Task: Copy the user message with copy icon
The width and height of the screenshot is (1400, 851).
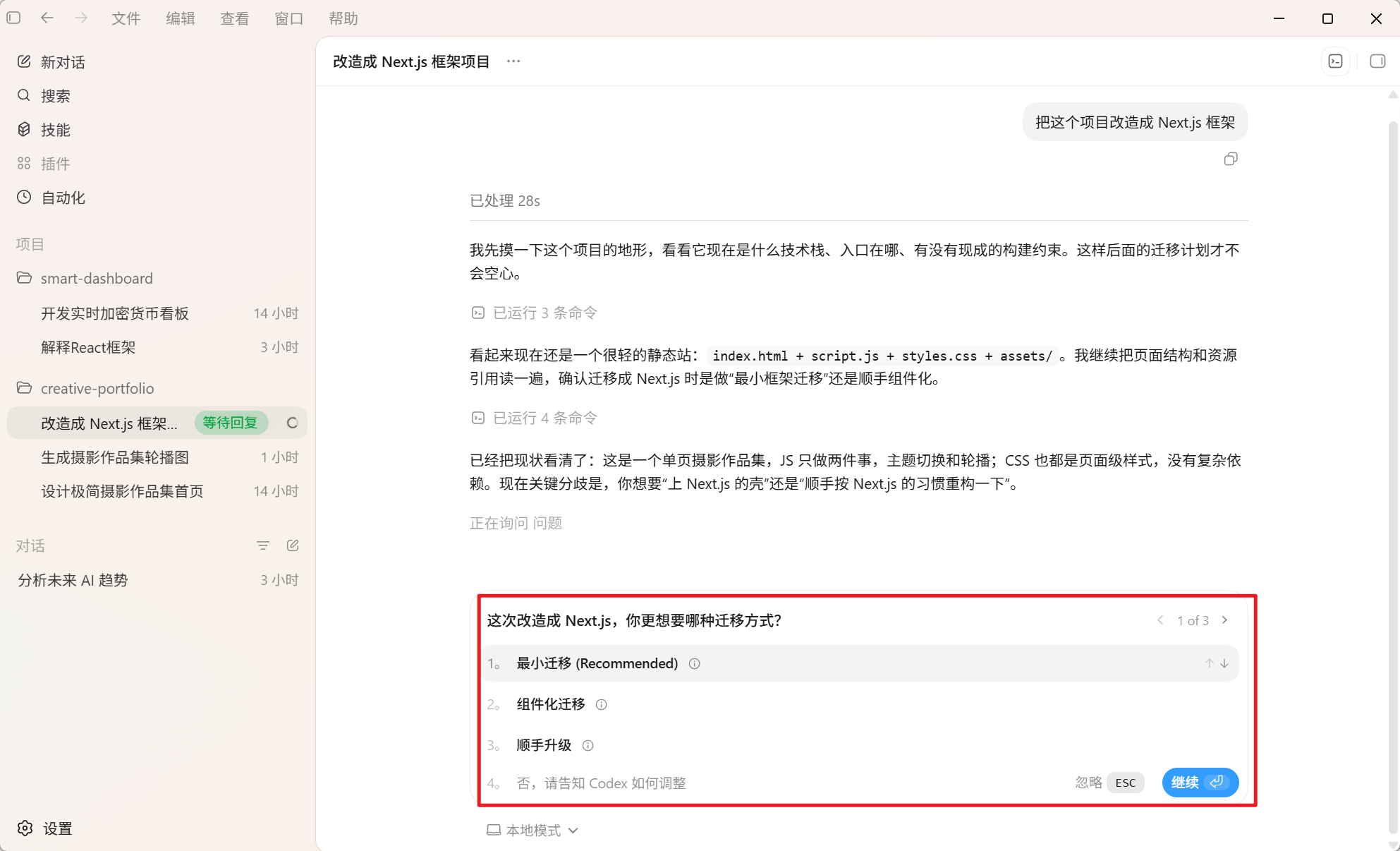Action: click(1231, 159)
